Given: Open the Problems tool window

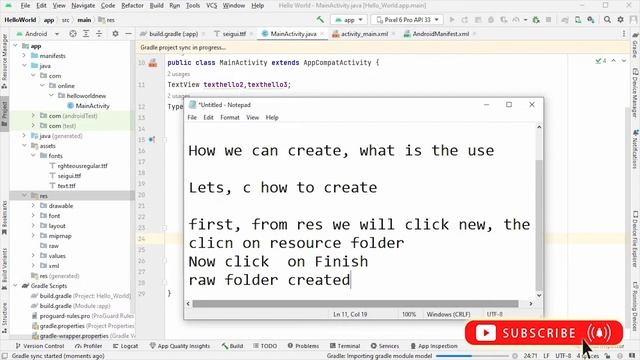Looking at the screenshot, I should coord(303,346).
